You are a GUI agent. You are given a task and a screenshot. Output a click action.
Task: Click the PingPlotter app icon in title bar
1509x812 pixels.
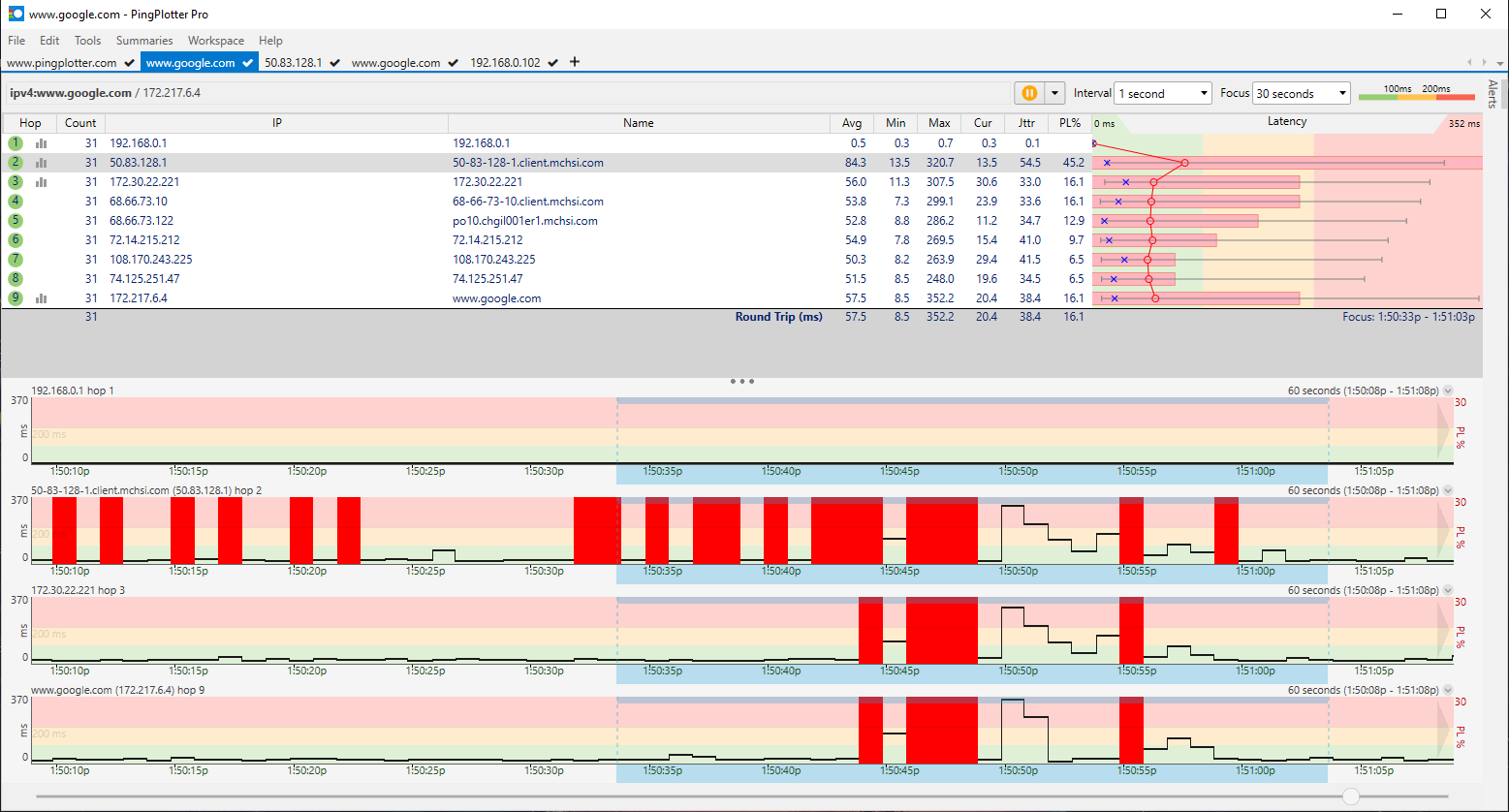pos(16,15)
